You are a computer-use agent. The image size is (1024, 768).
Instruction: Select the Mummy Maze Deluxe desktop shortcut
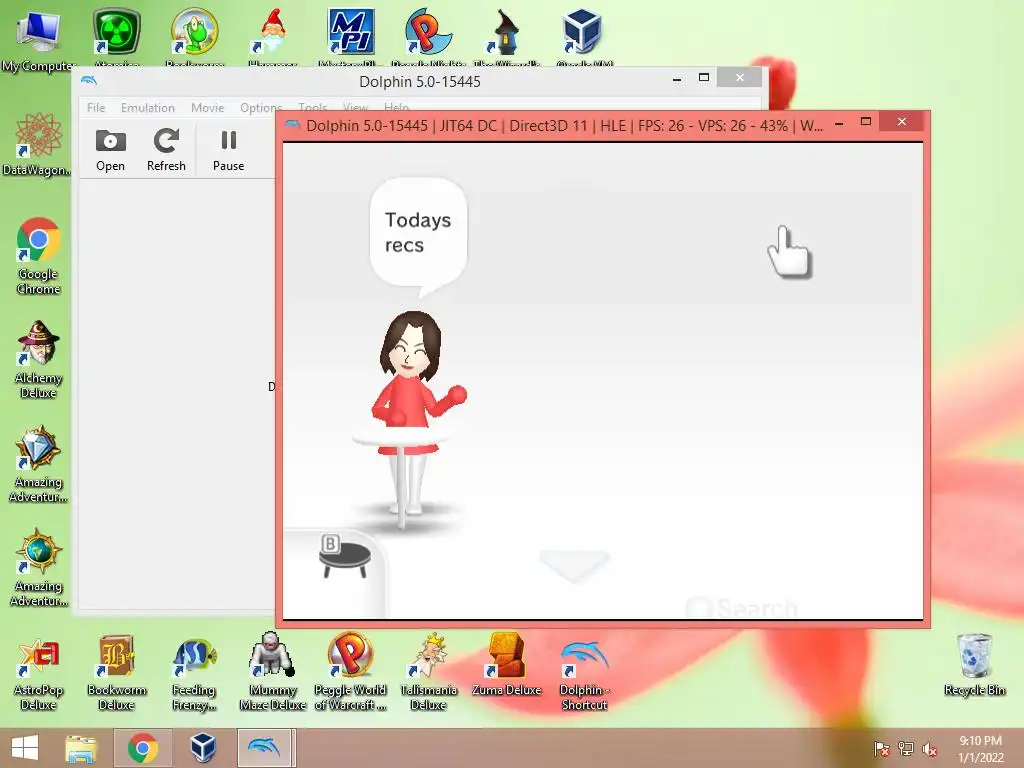[x=272, y=673]
